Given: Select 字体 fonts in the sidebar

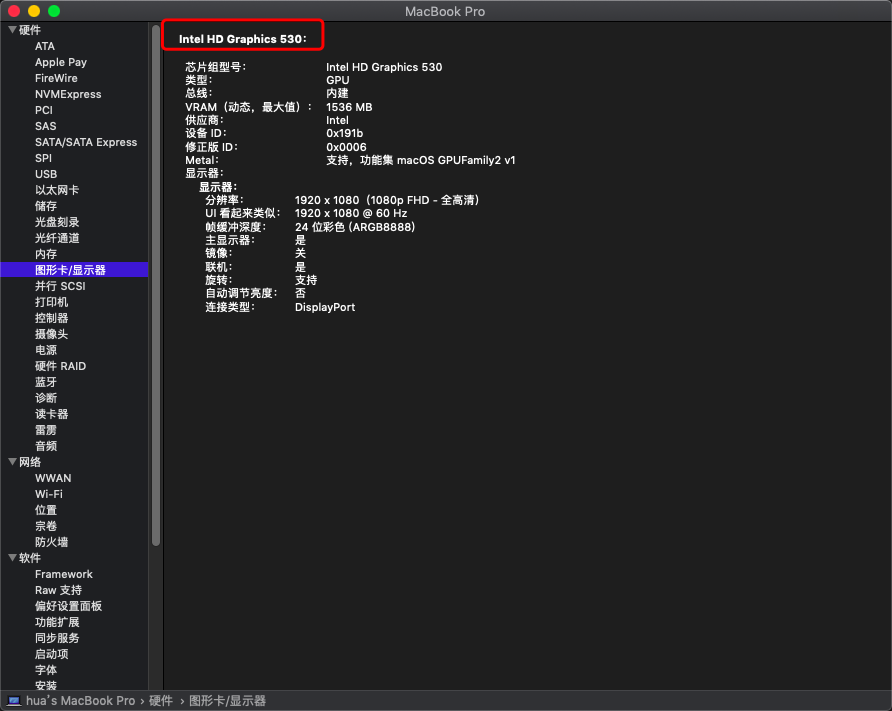Looking at the screenshot, I should tap(46, 669).
